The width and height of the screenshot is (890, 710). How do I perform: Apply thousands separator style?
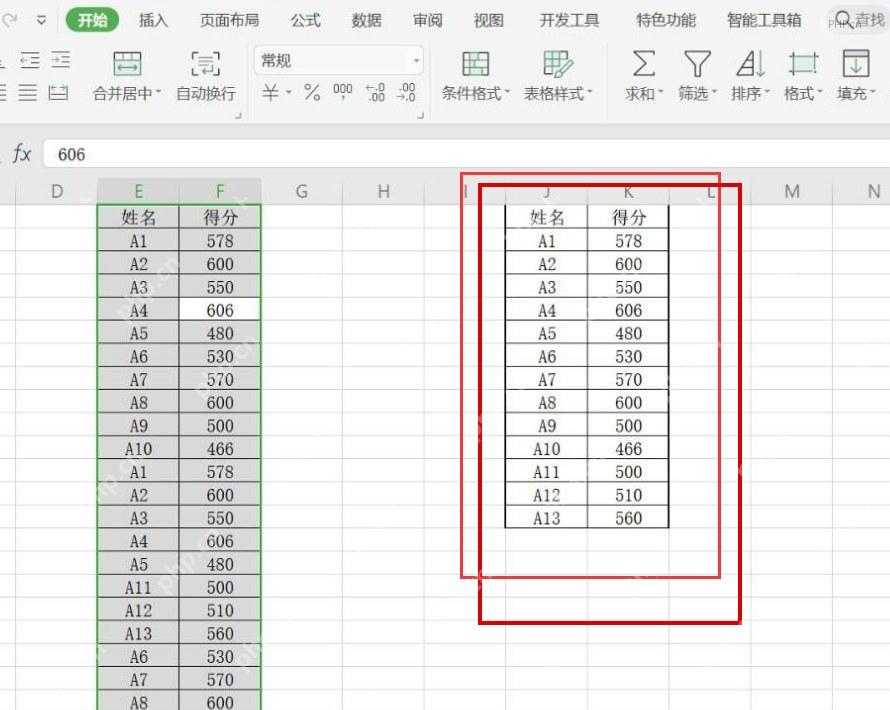[342, 91]
